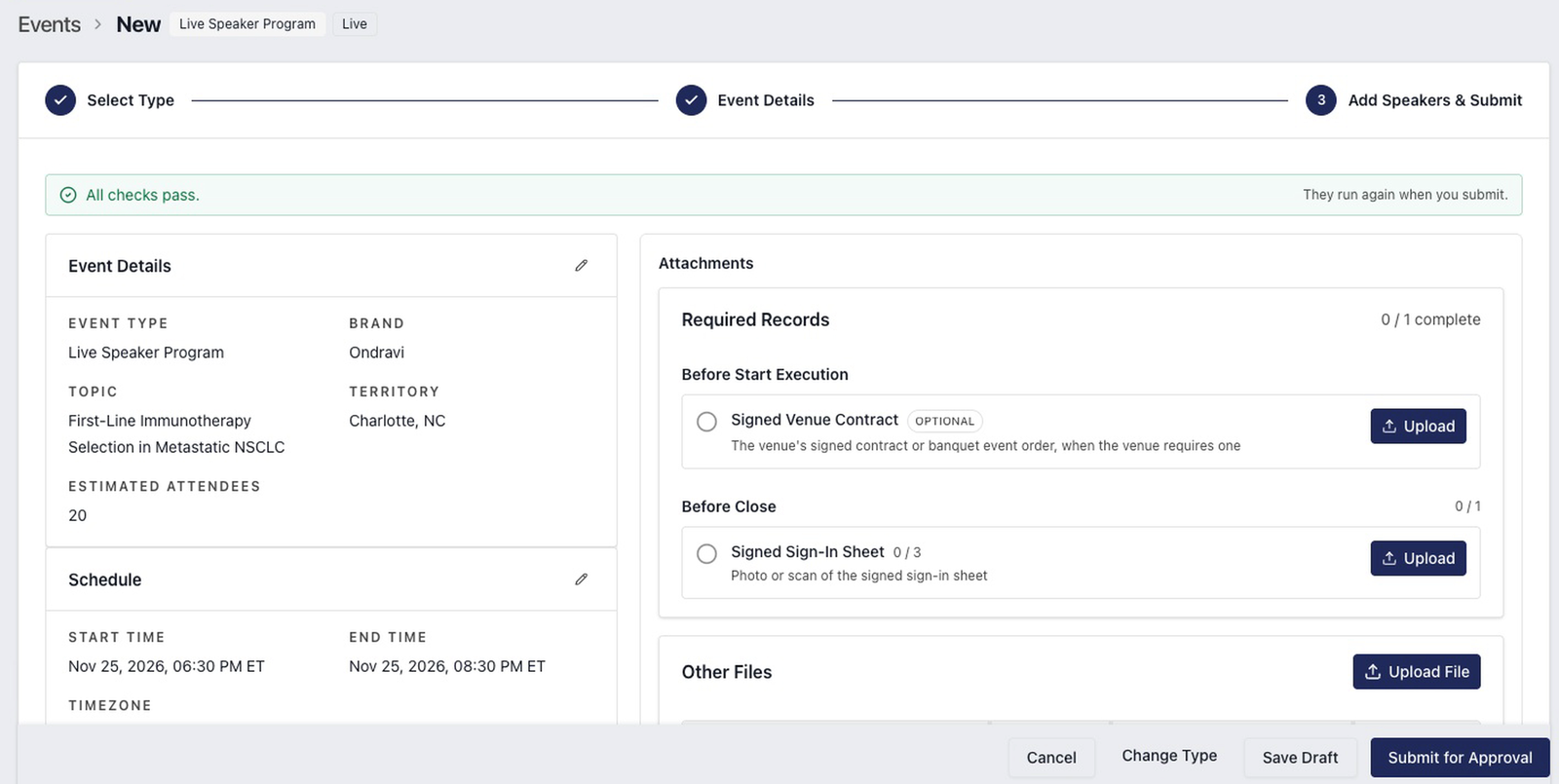
Task: Save the event as draft
Action: [1300, 757]
